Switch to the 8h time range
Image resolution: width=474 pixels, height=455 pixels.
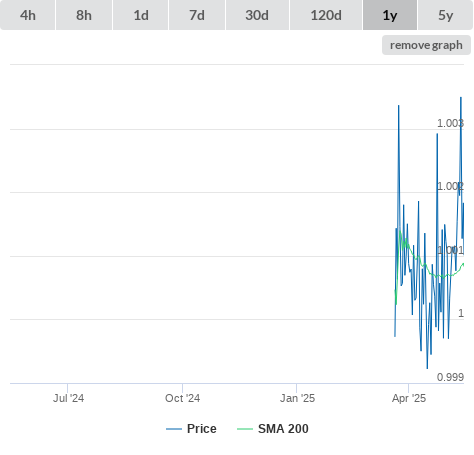84,15
